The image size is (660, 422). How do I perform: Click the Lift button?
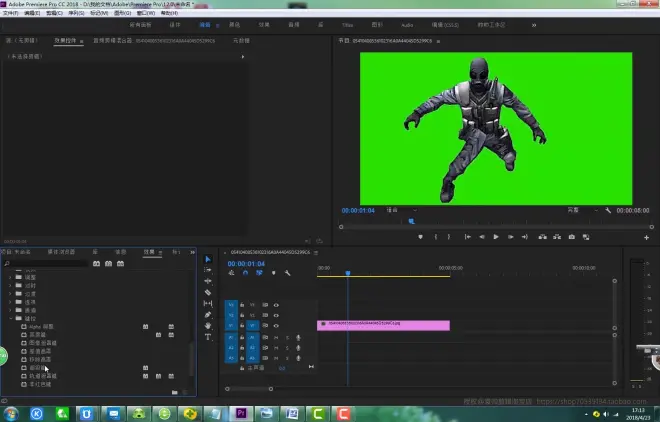(543, 237)
